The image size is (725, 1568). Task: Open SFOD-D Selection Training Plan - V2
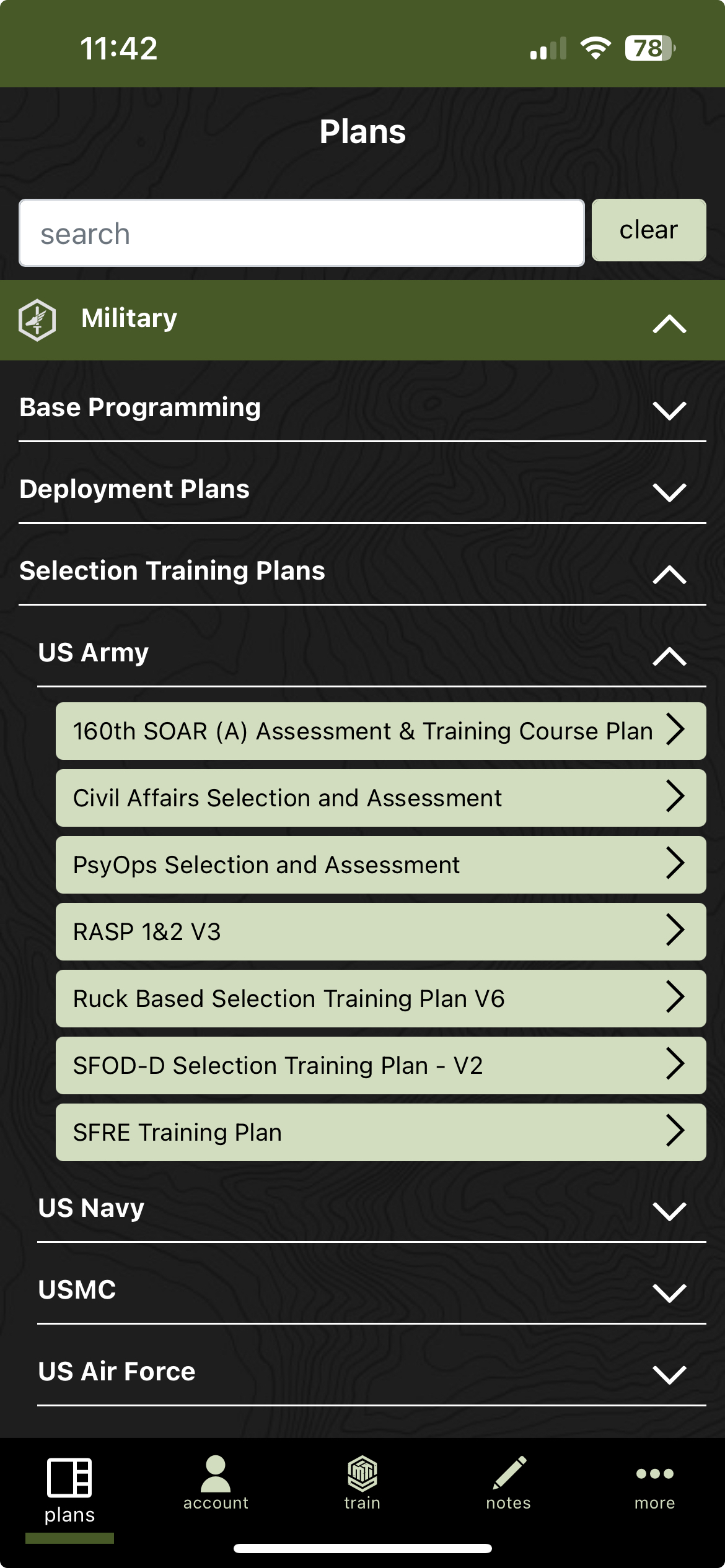coord(380,1066)
